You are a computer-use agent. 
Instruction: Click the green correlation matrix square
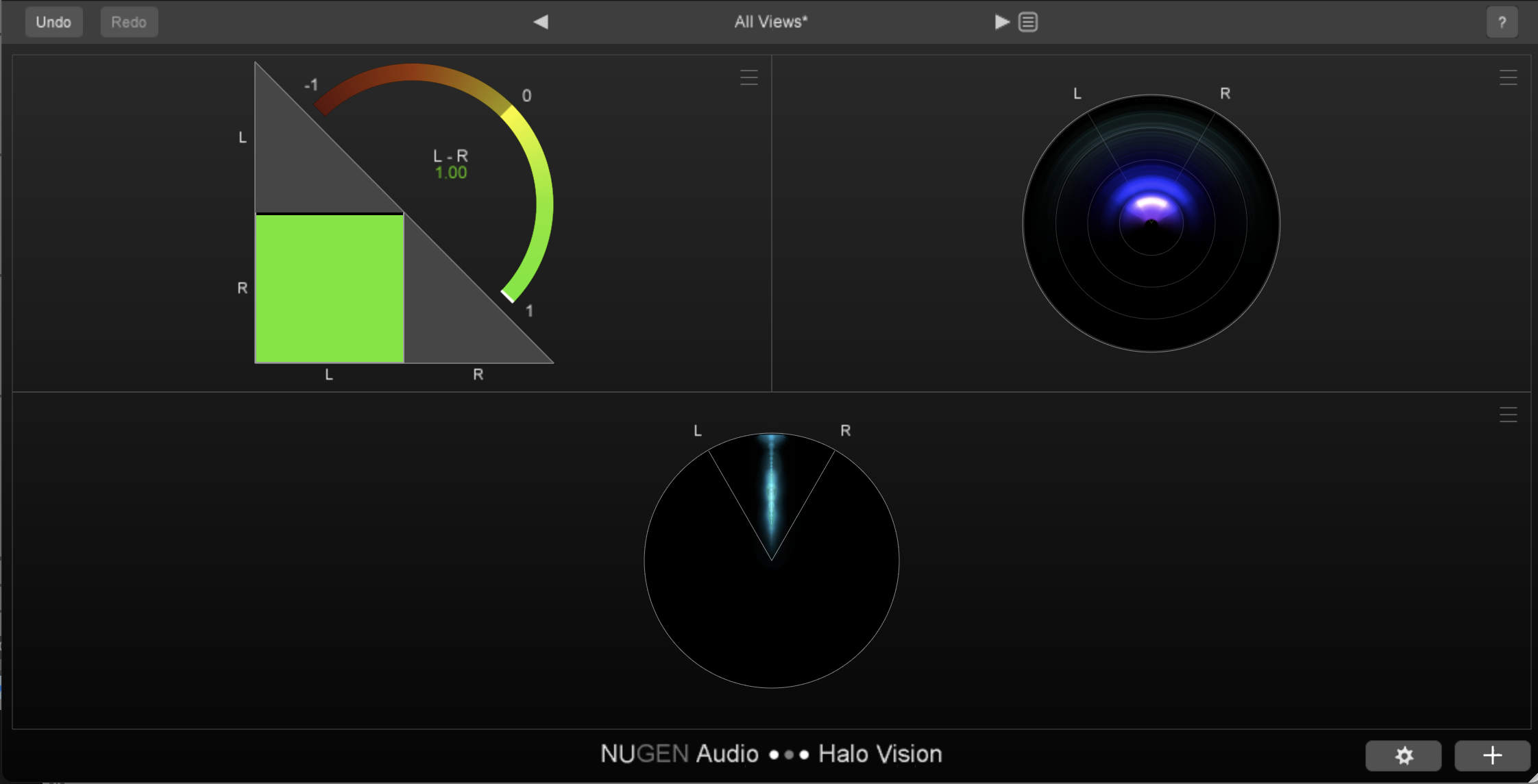(x=329, y=289)
